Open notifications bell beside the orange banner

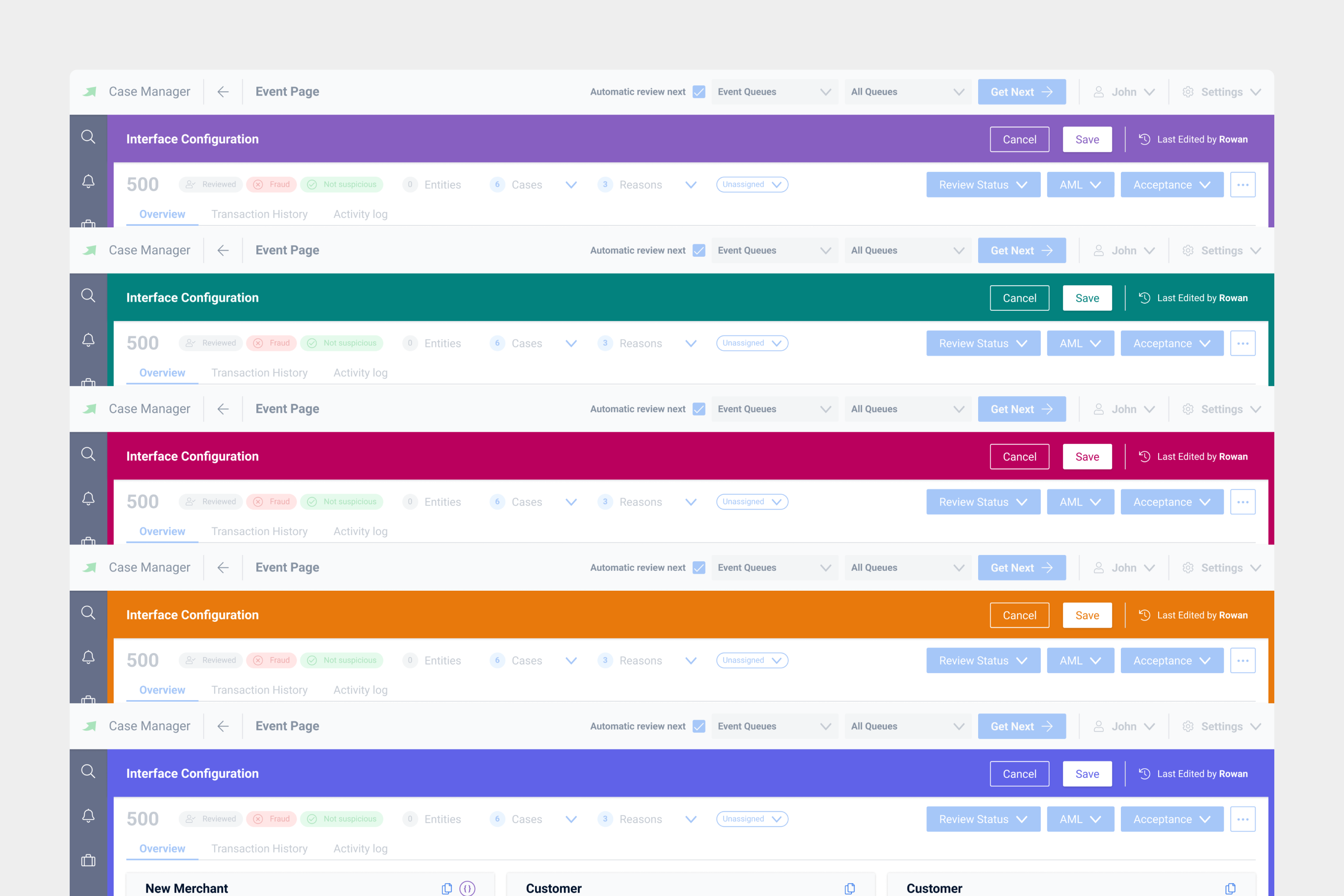(88, 657)
